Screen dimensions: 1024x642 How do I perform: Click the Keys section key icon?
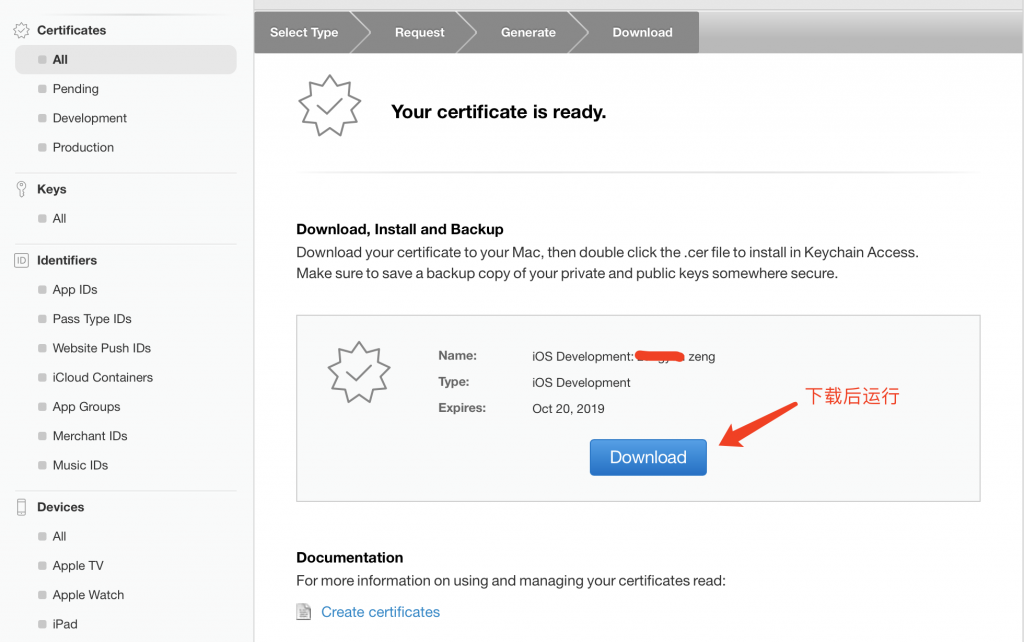point(21,189)
